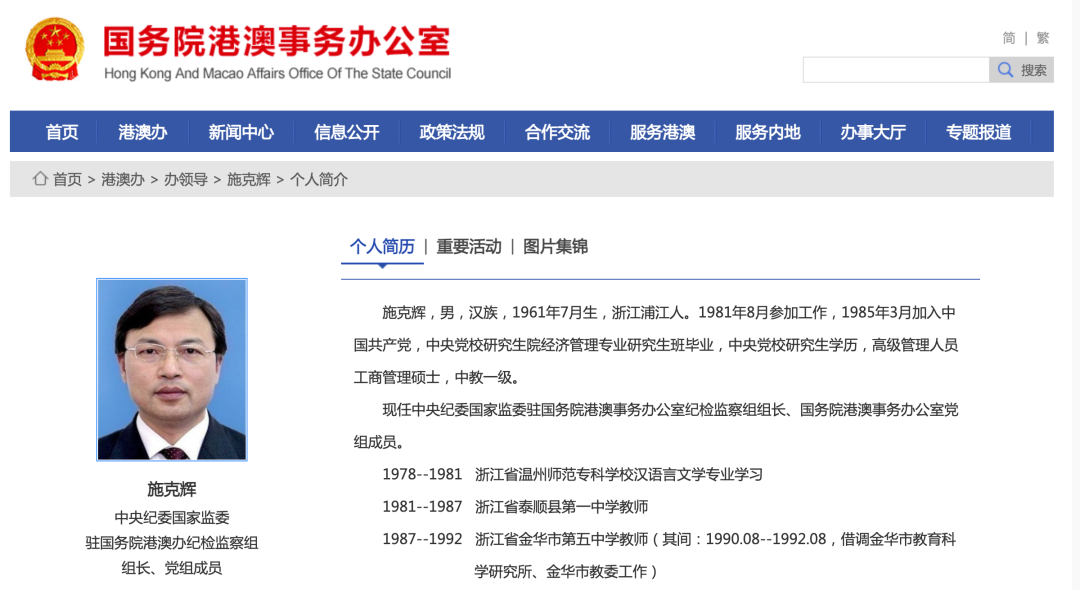This screenshot has width=1080, height=590.
Task: Switch to traditional Chinese 繁
Action: pos(1043,38)
